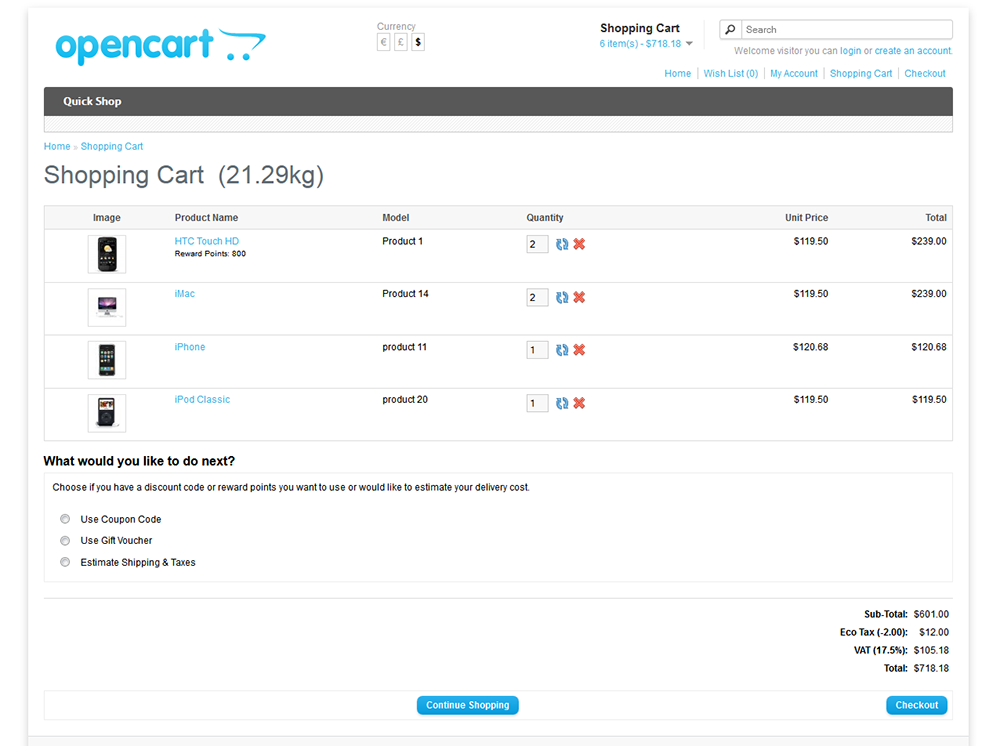
Task: Focus iMac quantity field
Action: [x=537, y=297]
